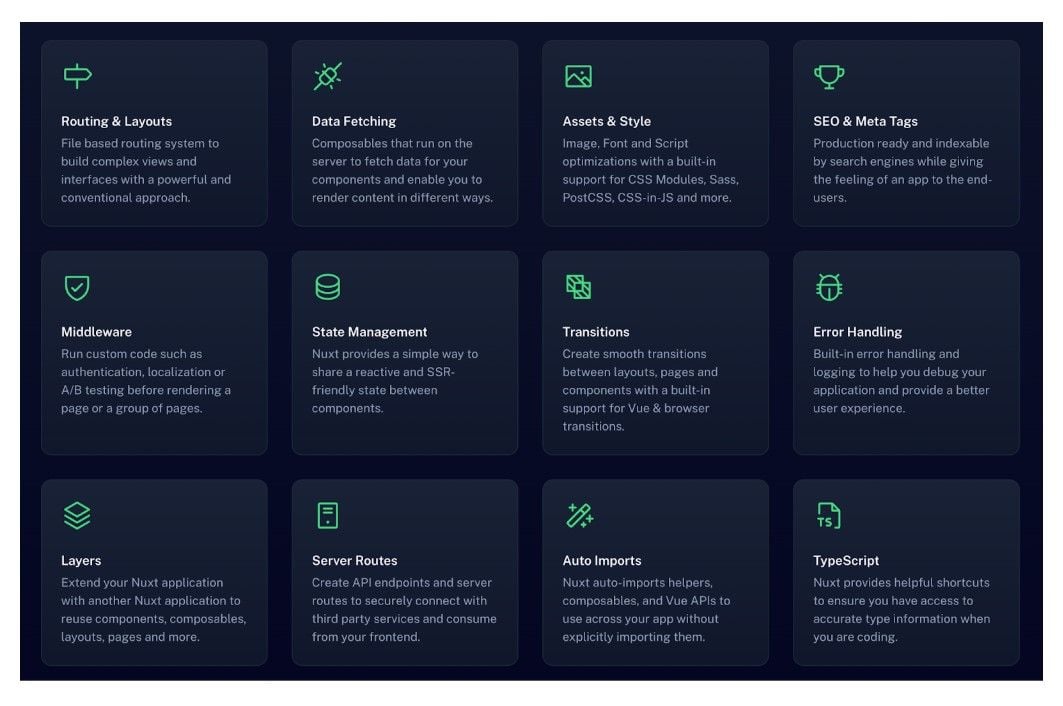
Task: Click the Assets & Style image icon
Action: click(x=579, y=75)
